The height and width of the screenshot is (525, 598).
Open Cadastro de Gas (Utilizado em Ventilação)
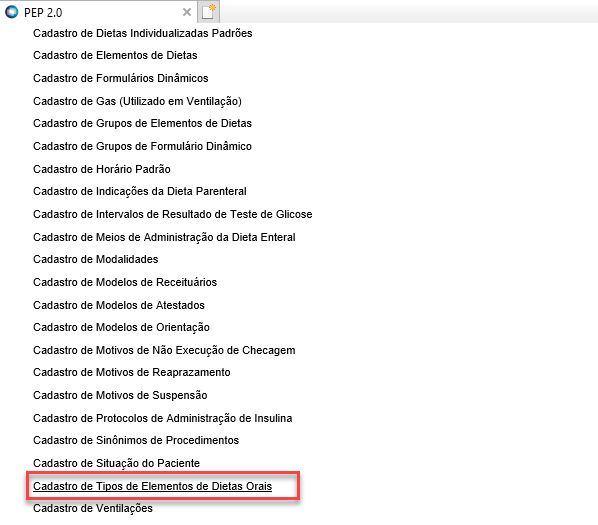coord(137,101)
